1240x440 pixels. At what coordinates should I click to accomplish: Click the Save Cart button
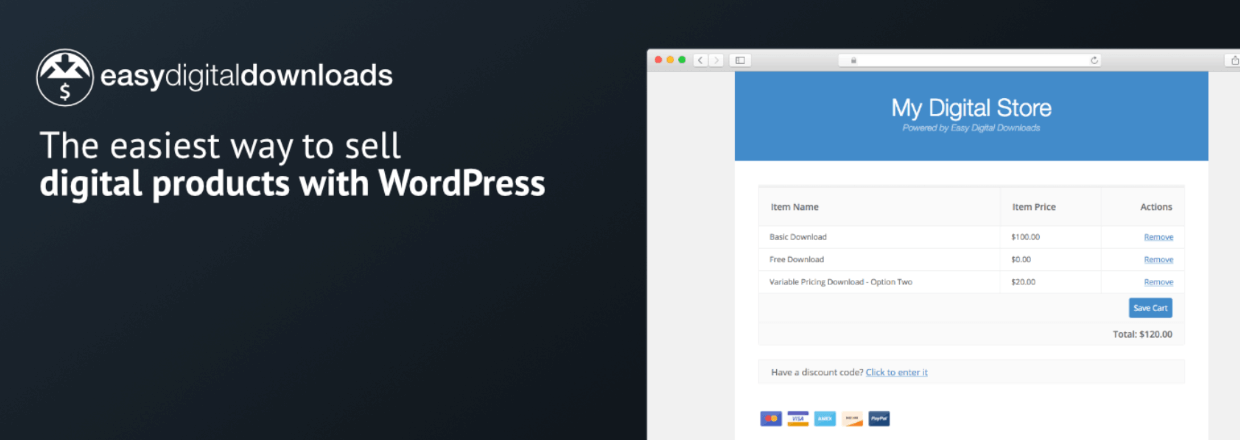(1150, 308)
